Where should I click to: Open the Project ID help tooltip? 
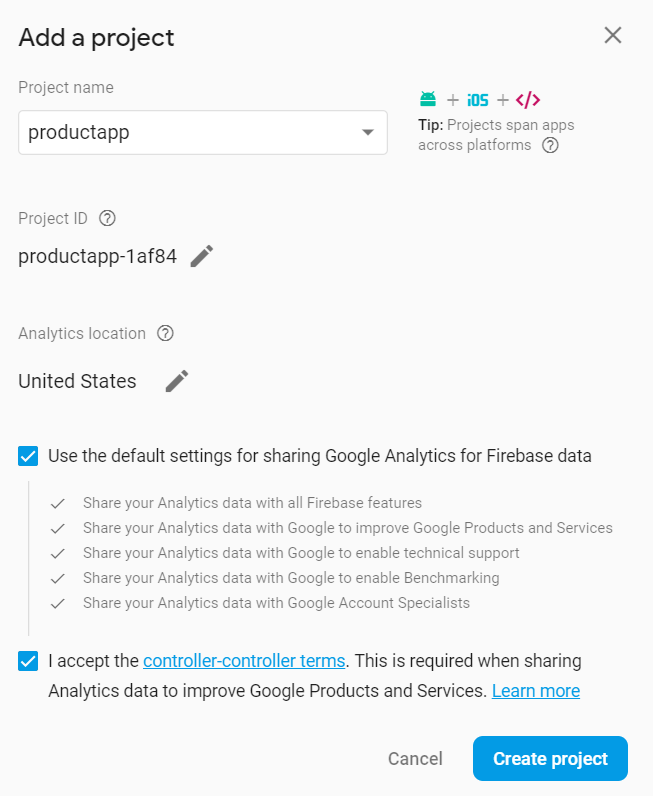(x=108, y=218)
